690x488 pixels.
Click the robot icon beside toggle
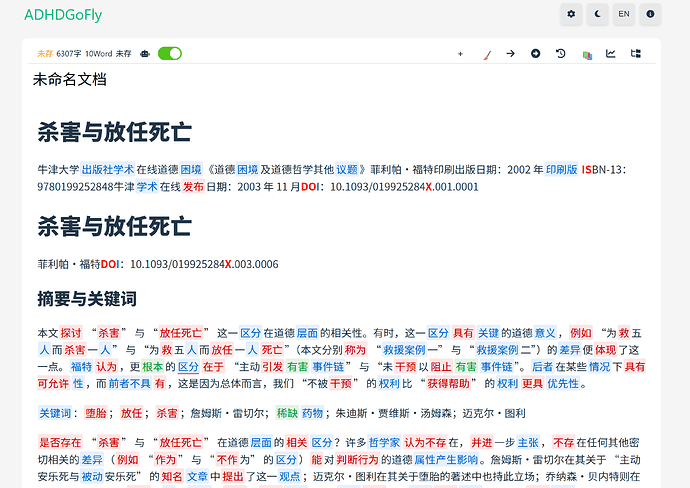click(145, 54)
